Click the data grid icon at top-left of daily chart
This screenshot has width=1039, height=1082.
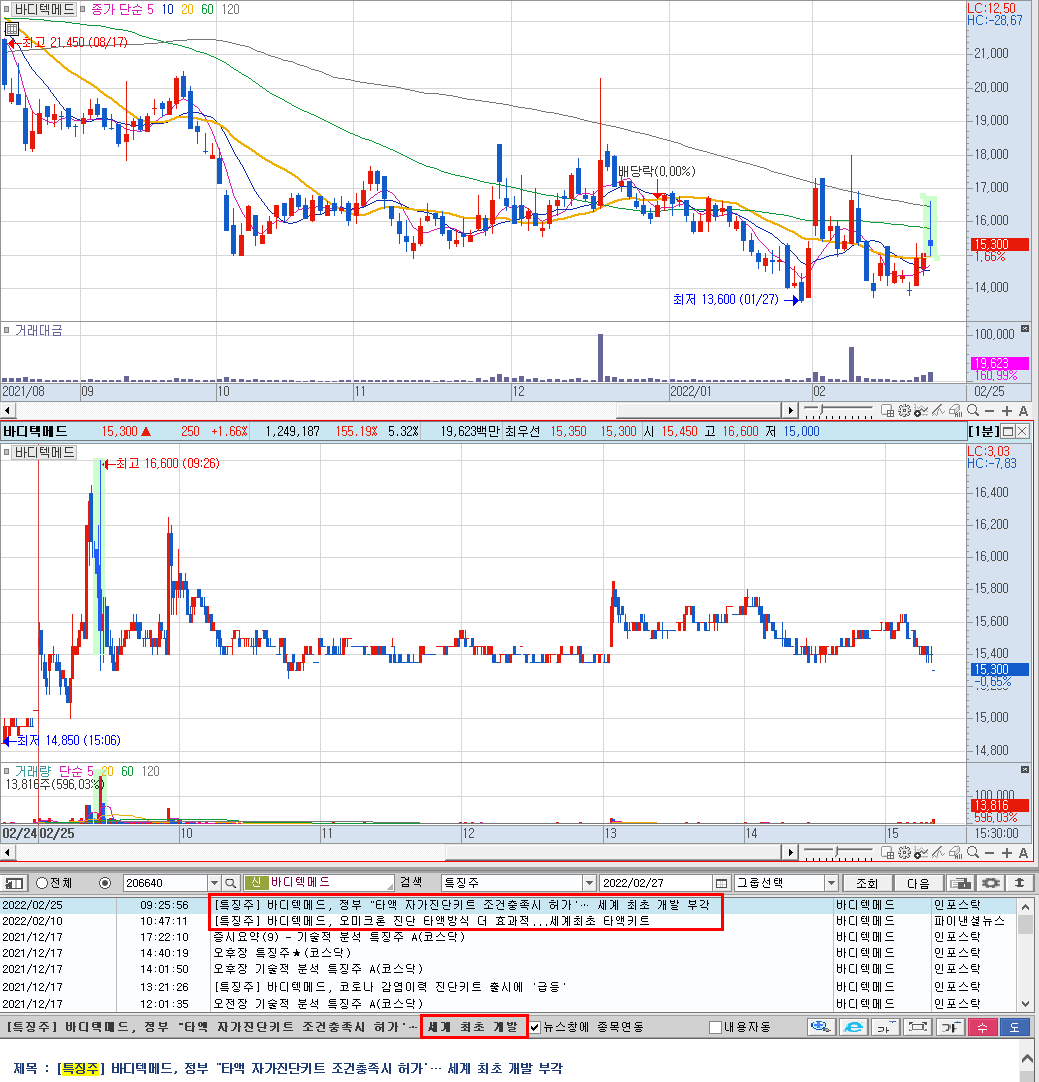(12, 29)
